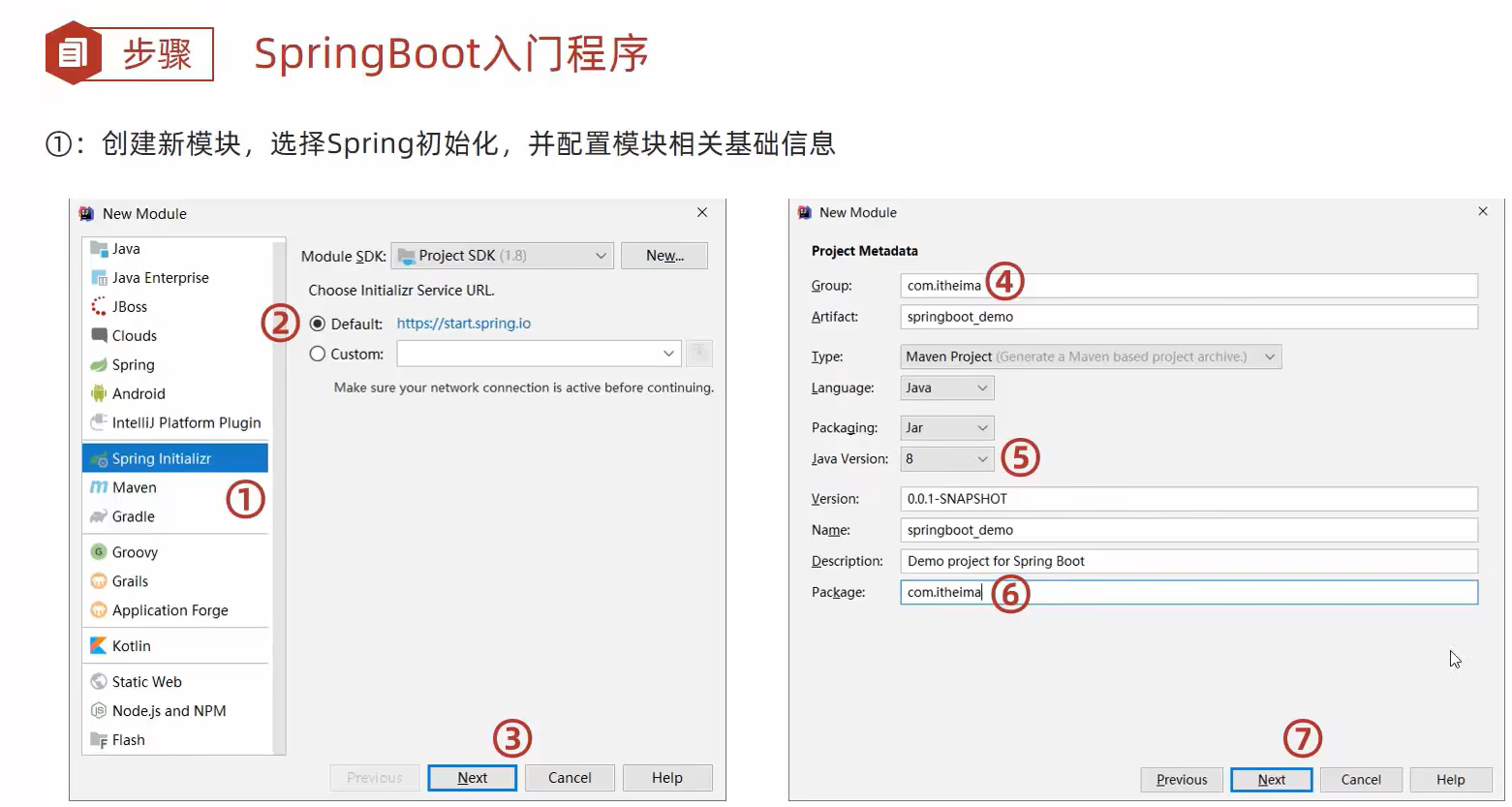Click Next in the Project Metadata dialog
The height and width of the screenshot is (807, 1512).
point(1271,780)
